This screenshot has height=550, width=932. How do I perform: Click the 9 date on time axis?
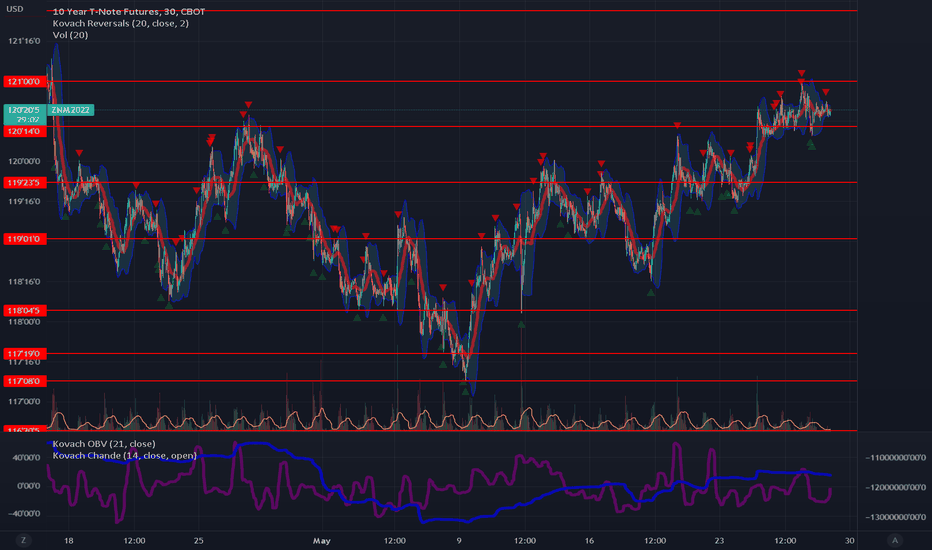coord(459,540)
